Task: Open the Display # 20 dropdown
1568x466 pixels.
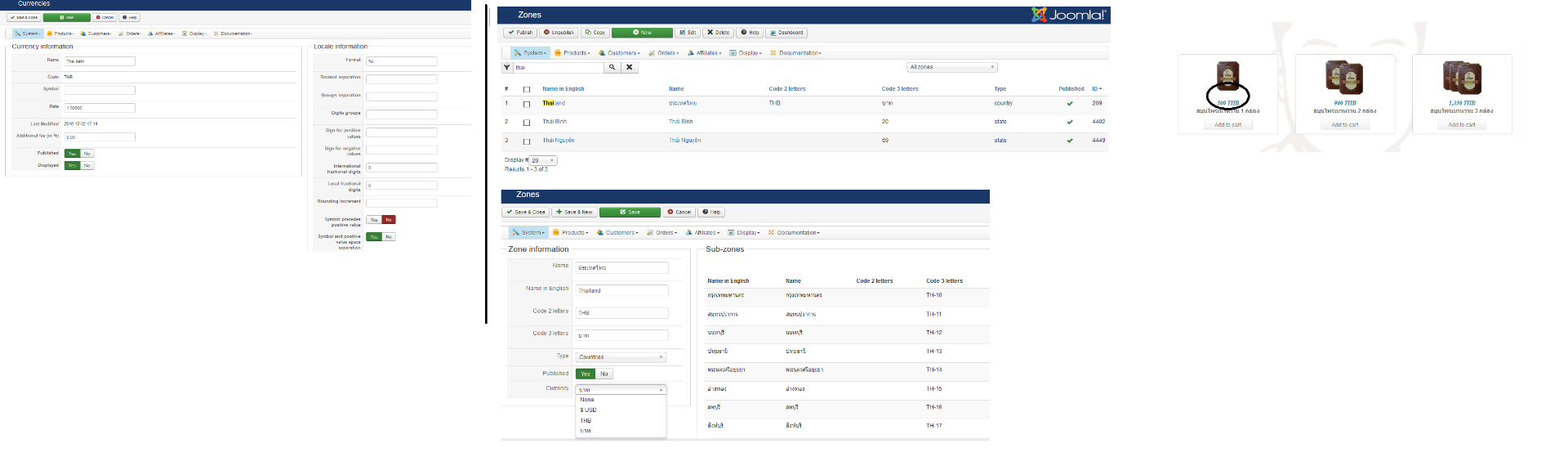Action: tap(543, 160)
